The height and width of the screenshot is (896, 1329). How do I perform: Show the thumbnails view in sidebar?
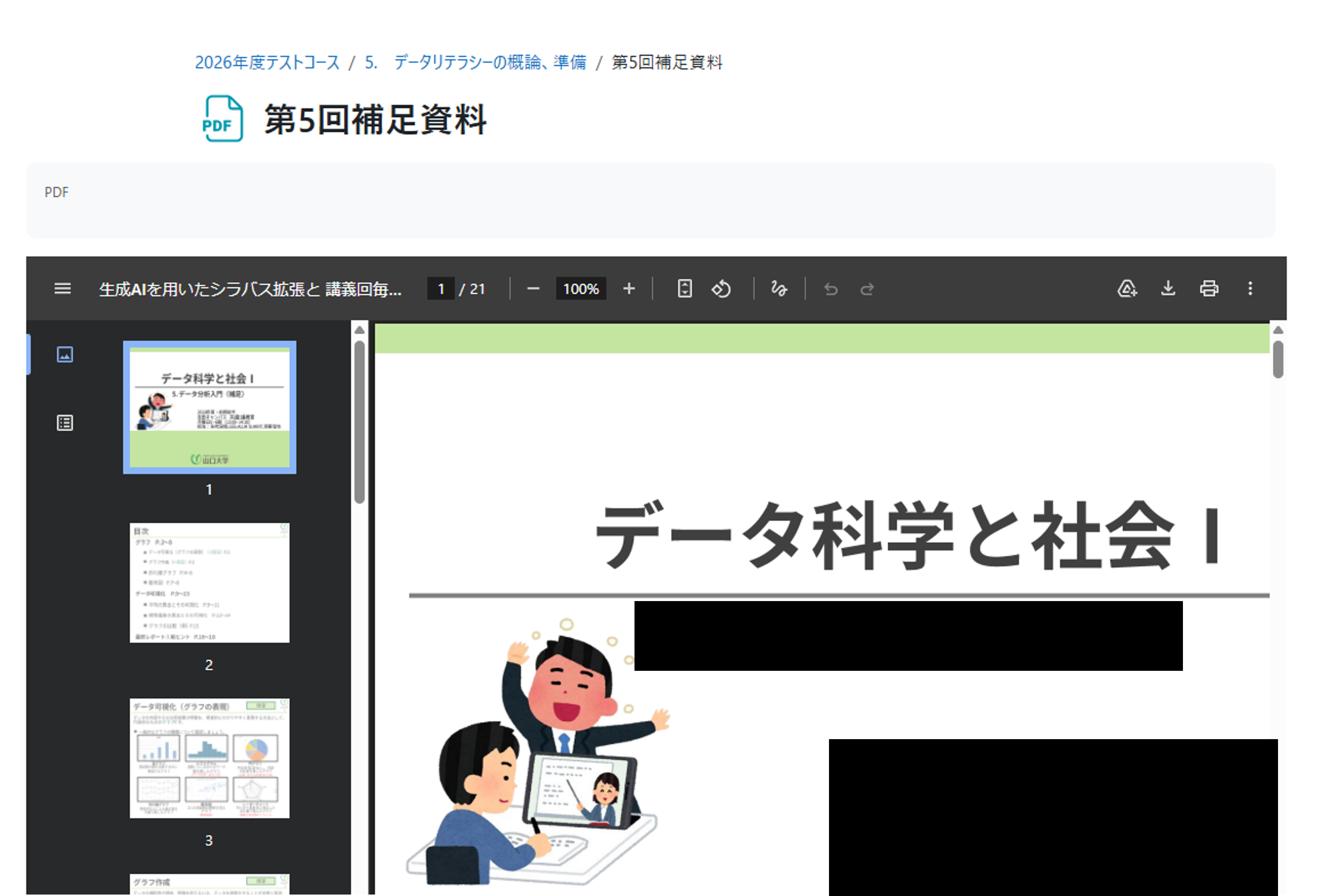(65, 354)
